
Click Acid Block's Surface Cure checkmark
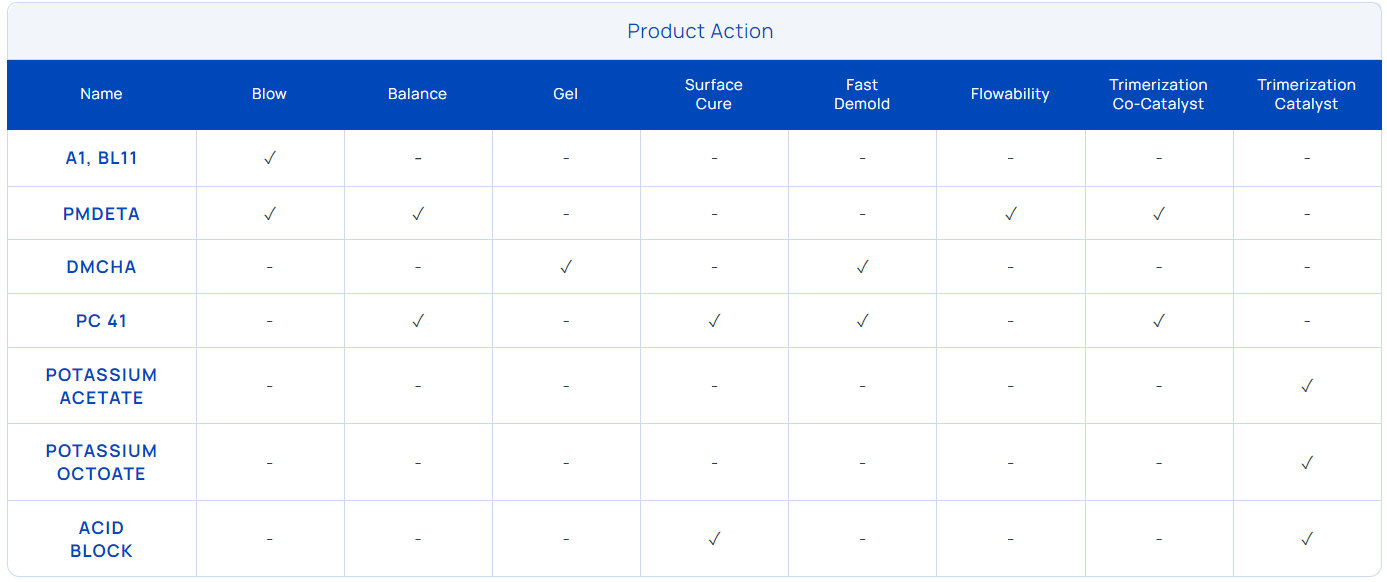pos(714,539)
